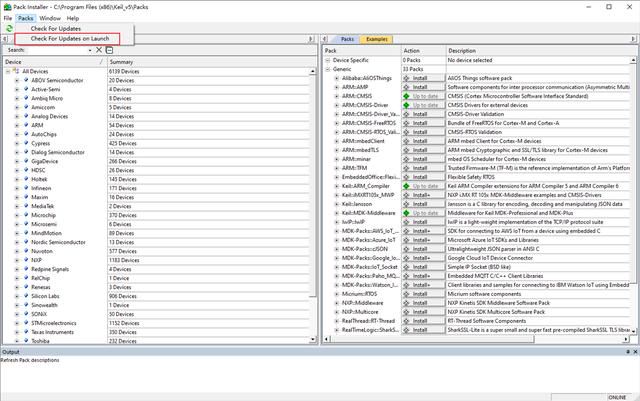Click the green up-to-date icon for ARM::CMSIS
This screenshot has width=640, height=401.
pyautogui.click(x=406, y=96)
